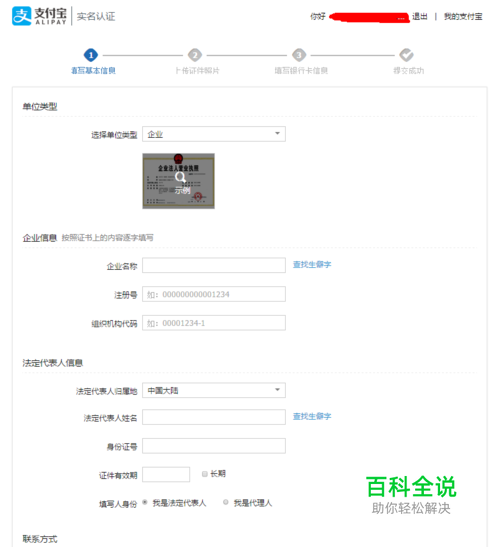Click 查找生僻字 link beside 企业名称
Viewport: 500px width, 547px height.
pyautogui.click(x=312, y=265)
